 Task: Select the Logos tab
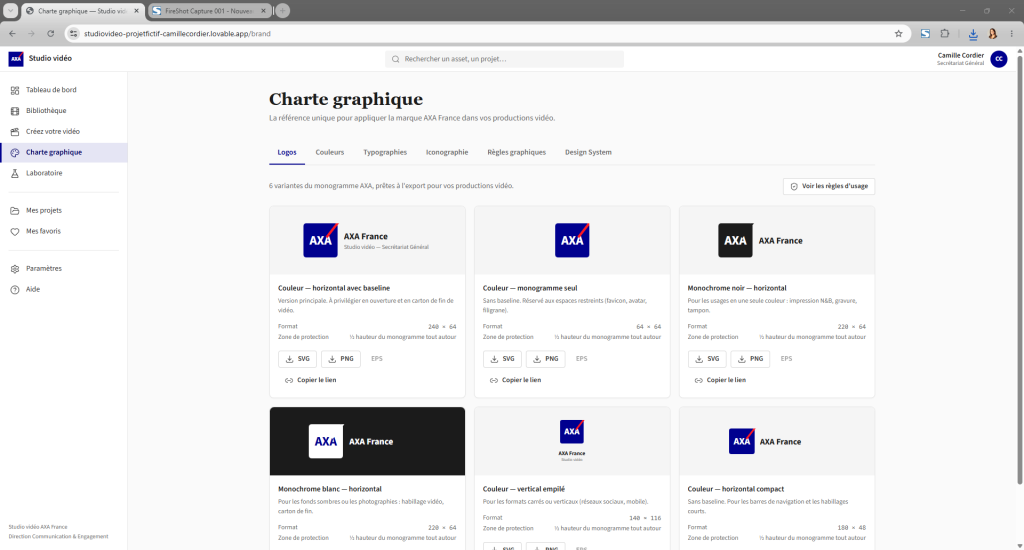[x=287, y=152]
